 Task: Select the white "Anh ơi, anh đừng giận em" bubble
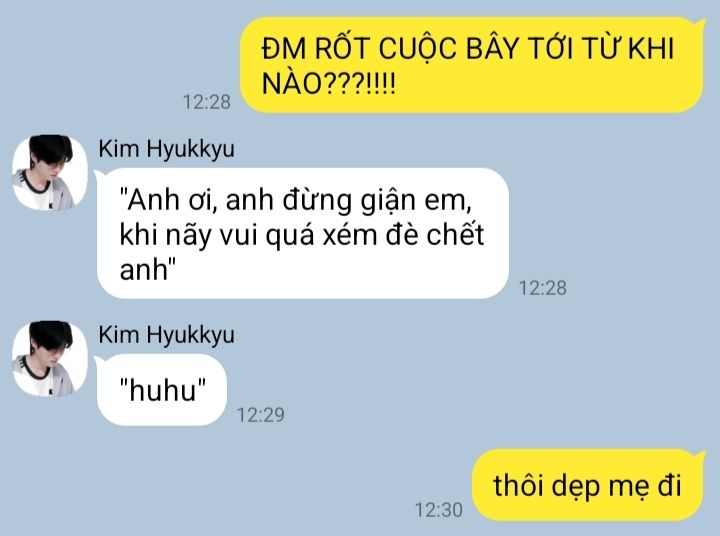(302, 233)
